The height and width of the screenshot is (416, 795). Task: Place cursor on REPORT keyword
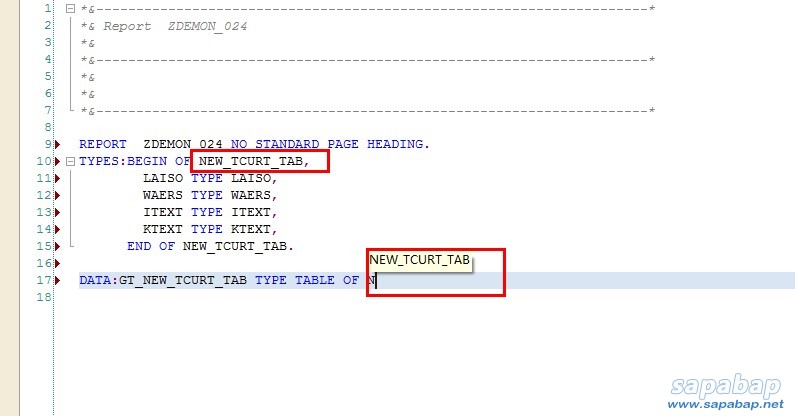click(103, 144)
